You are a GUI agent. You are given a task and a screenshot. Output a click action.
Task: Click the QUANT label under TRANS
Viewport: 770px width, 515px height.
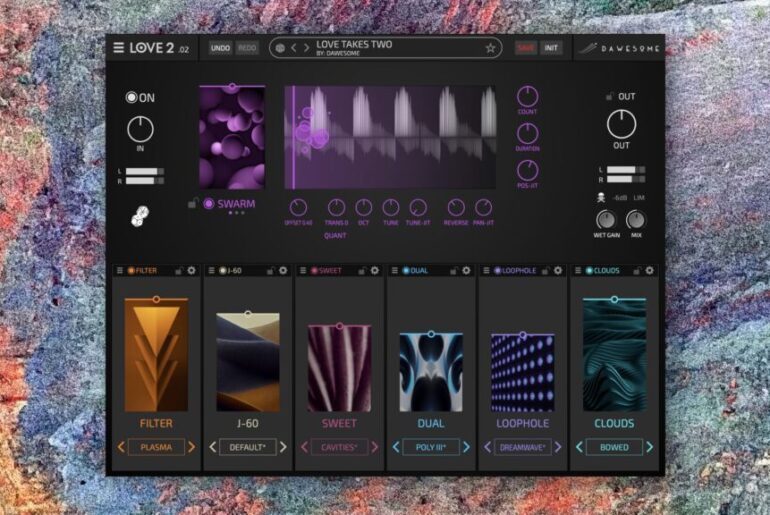tap(335, 236)
